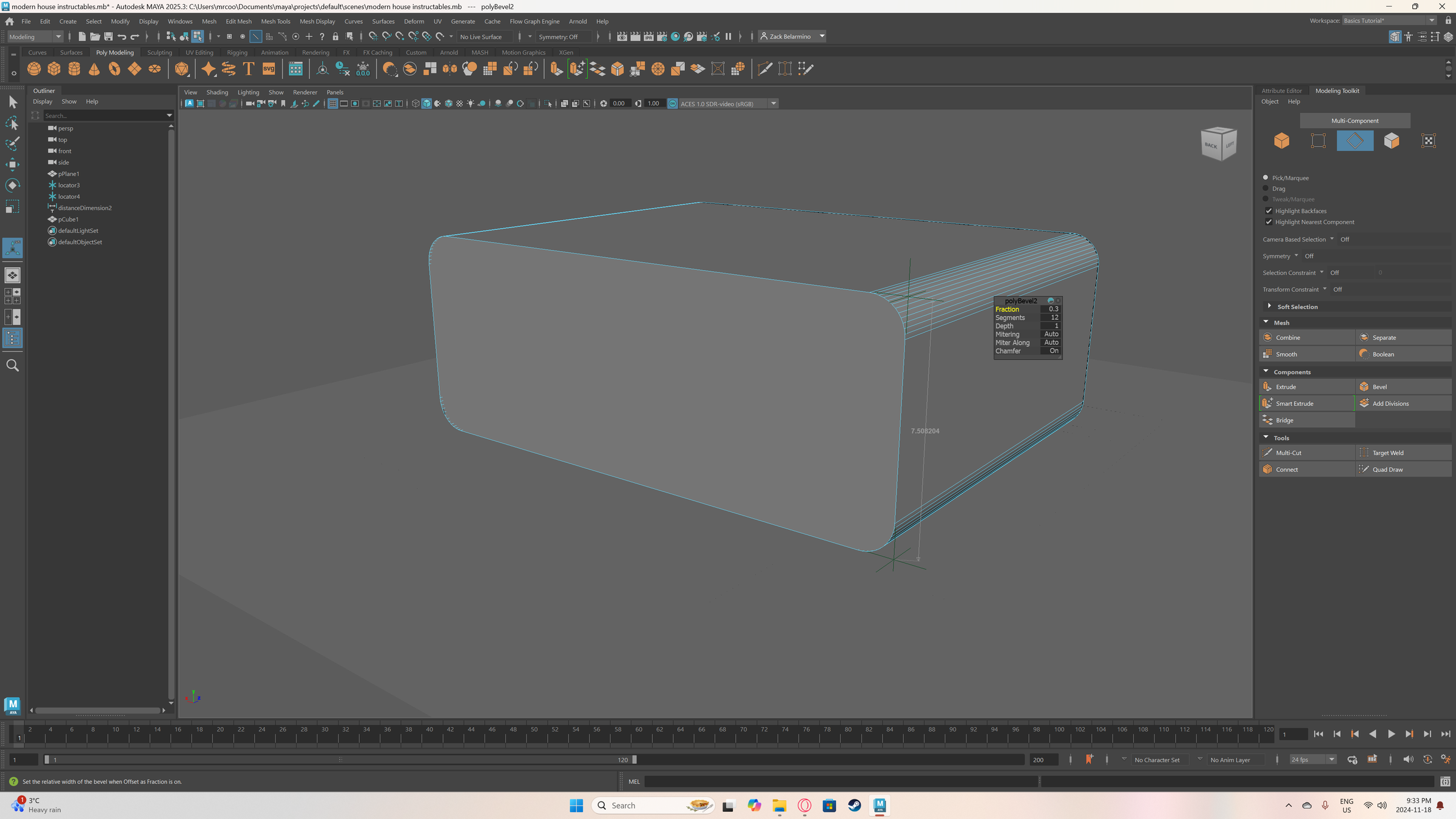This screenshot has width=1456, height=819.
Task: Select the Lasso selection tool
Action: pos(12,123)
